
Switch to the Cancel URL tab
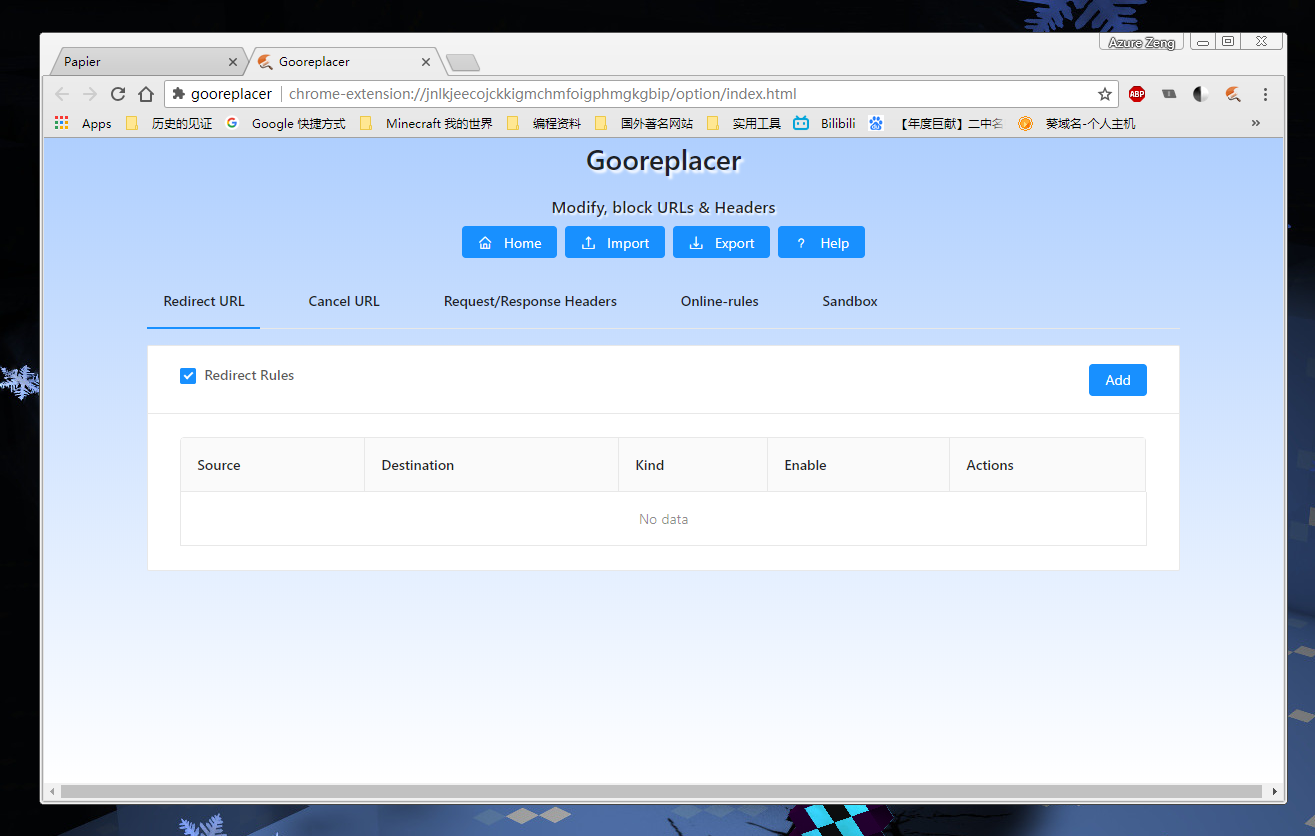point(344,301)
